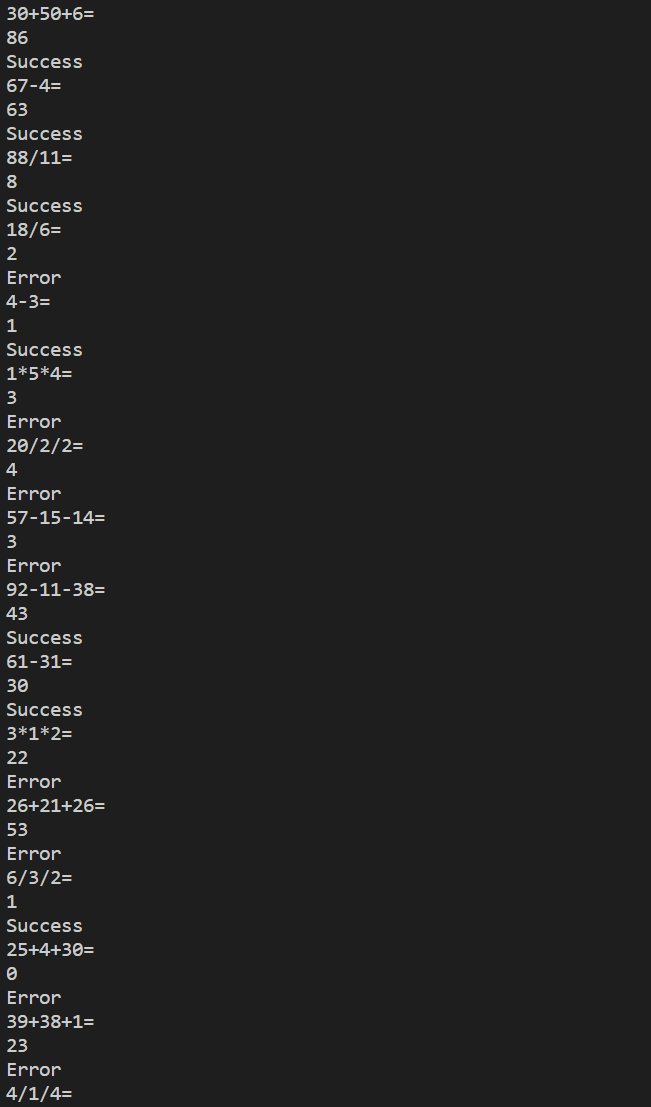Place cursor on 26+21+26= line
Viewport: 651px width, 1107px height.
click(56, 806)
